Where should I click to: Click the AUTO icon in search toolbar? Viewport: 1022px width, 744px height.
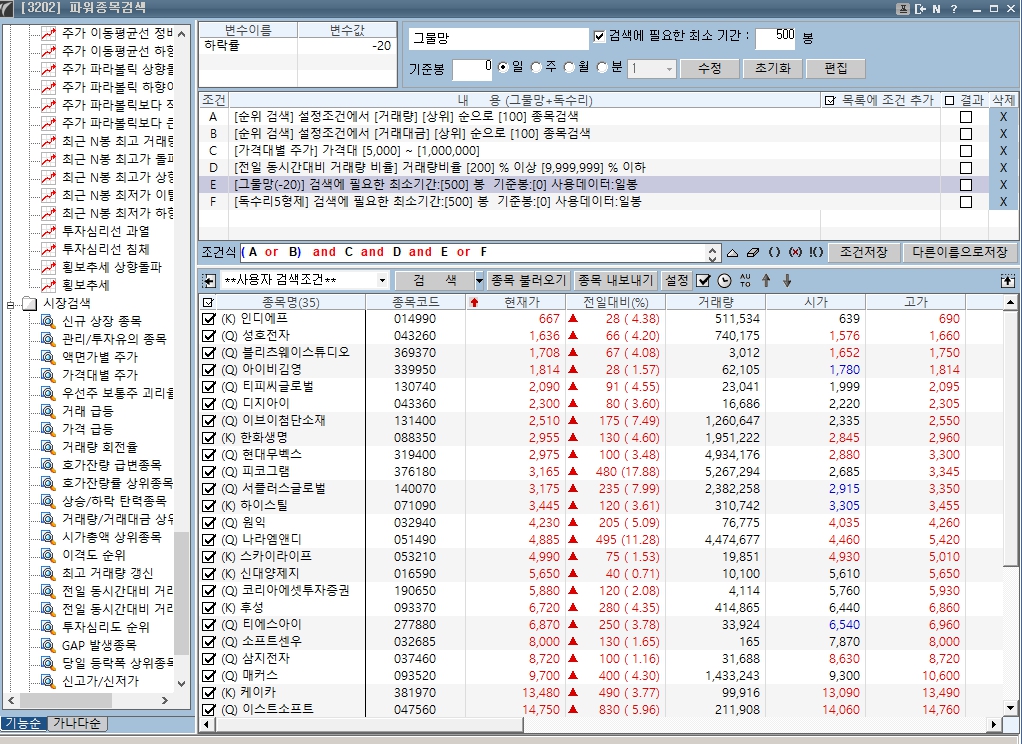tap(744, 281)
